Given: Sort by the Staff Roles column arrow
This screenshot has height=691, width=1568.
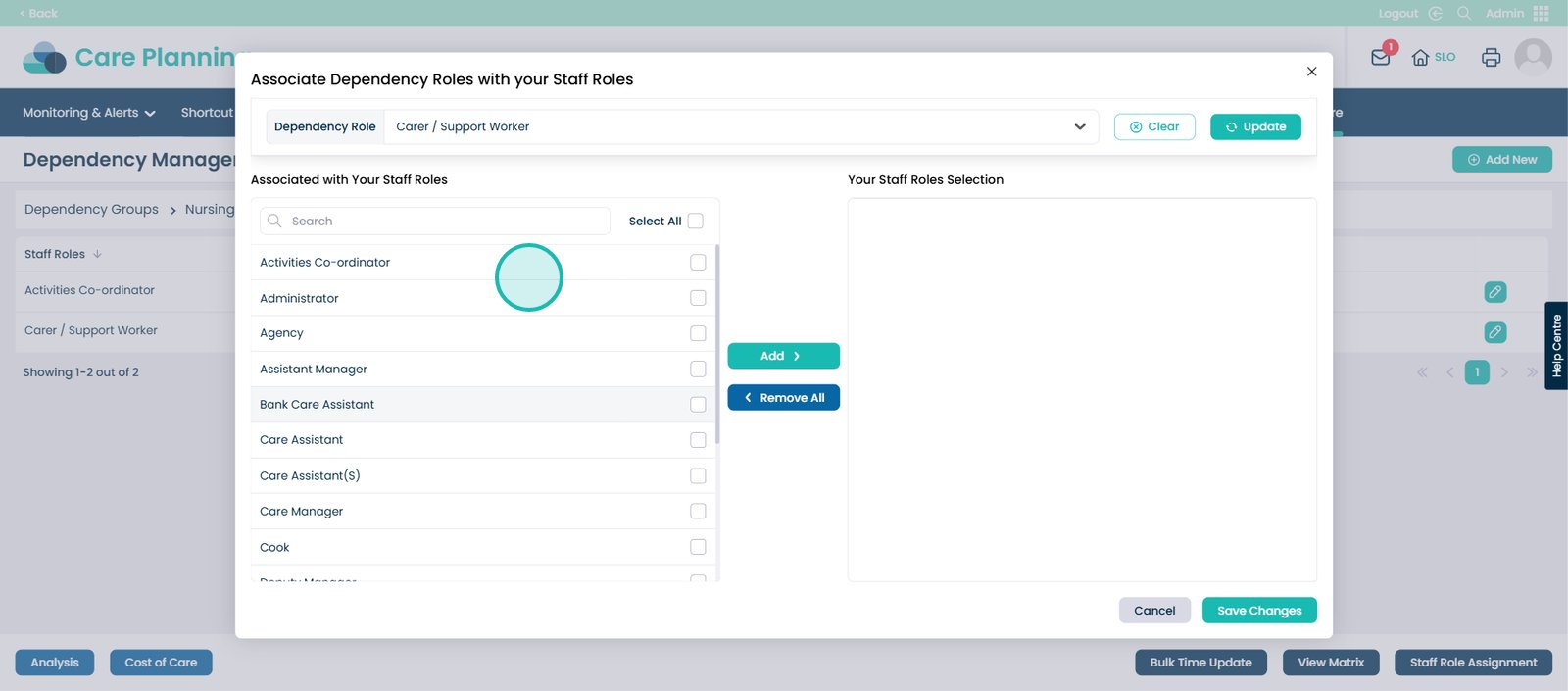Looking at the screenshot, I should 97,254.
